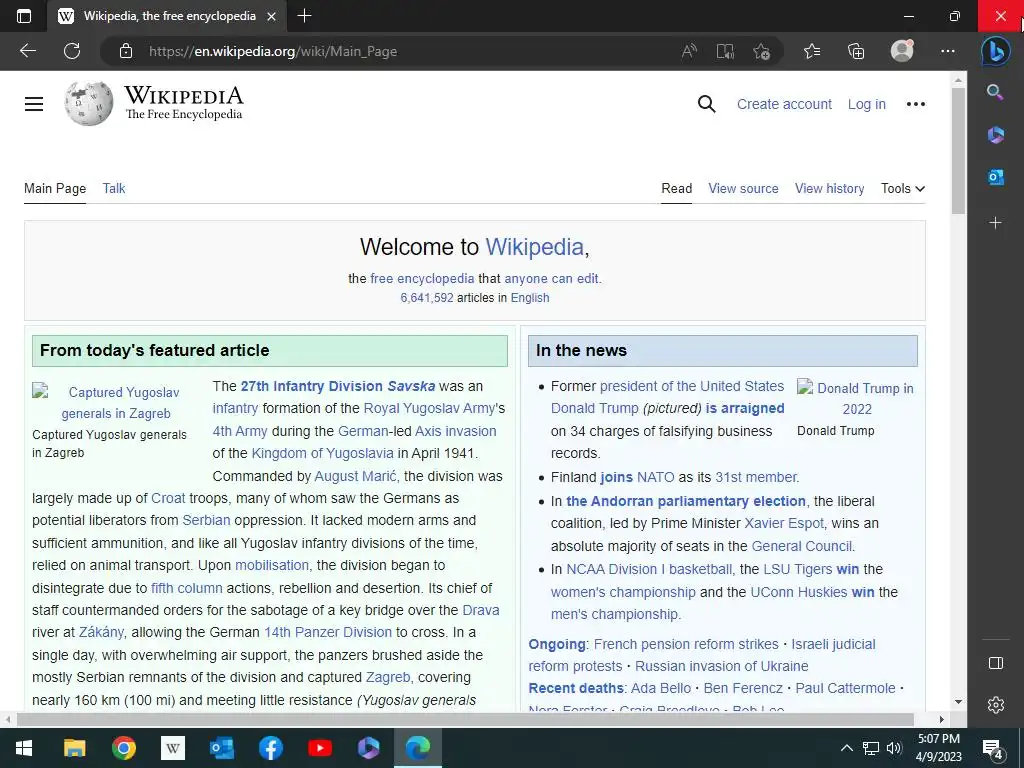Open Ben Ferencz recent death link

(x=743, y=688)
